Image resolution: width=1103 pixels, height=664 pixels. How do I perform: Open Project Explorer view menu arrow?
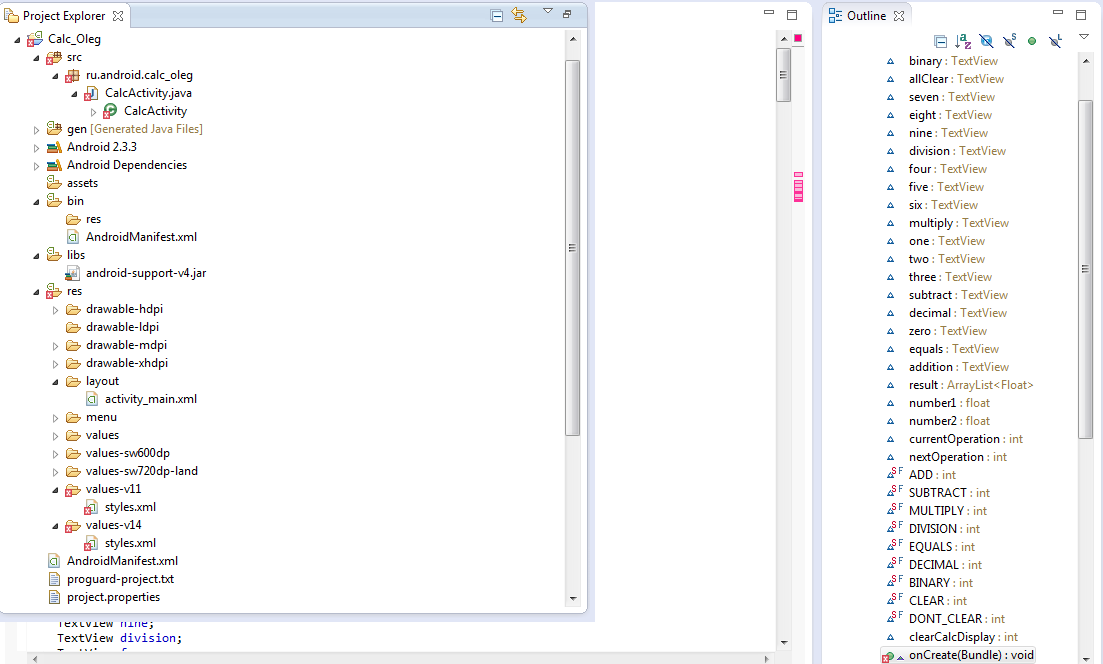(548, 11)
